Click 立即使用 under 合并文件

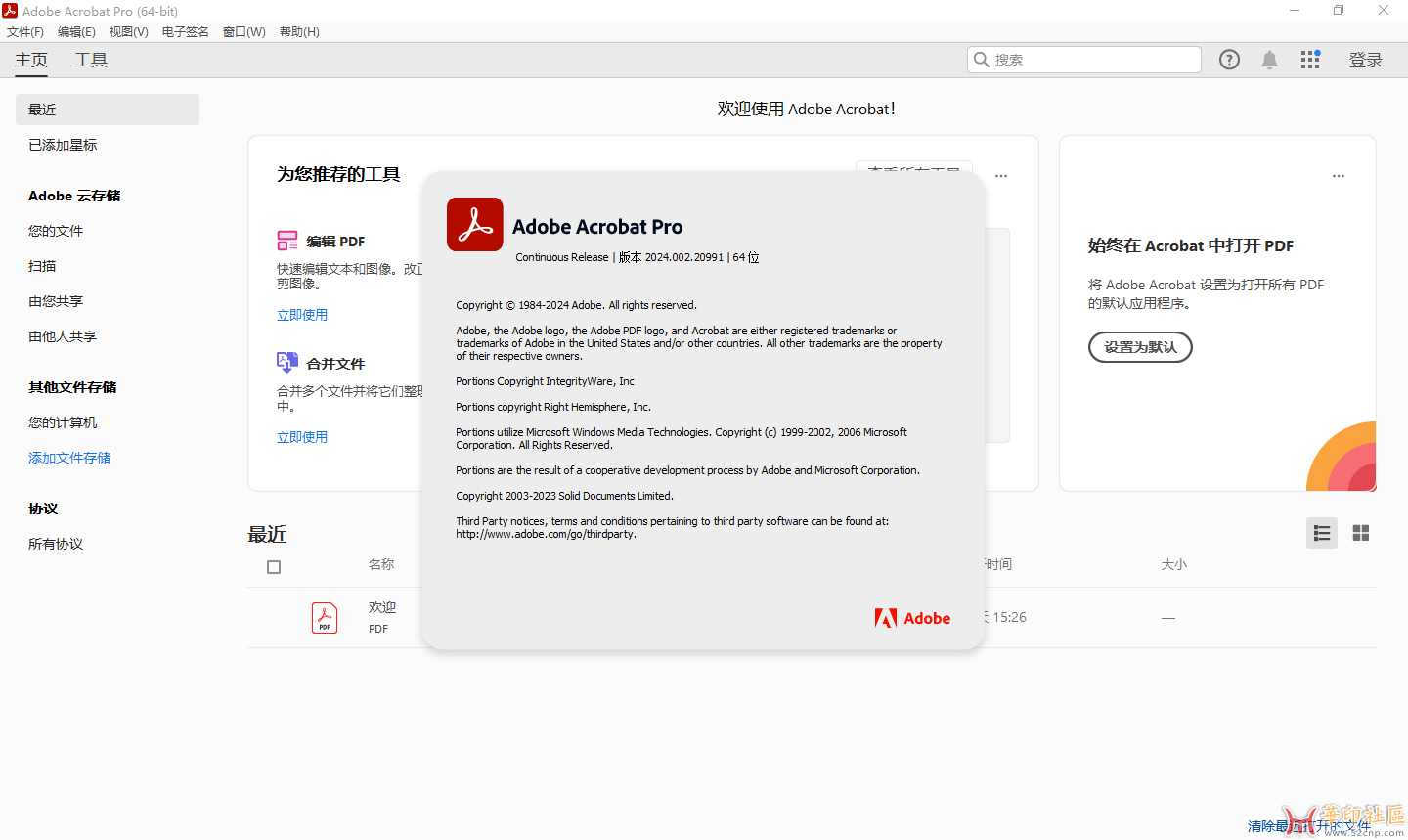[302, 437]
